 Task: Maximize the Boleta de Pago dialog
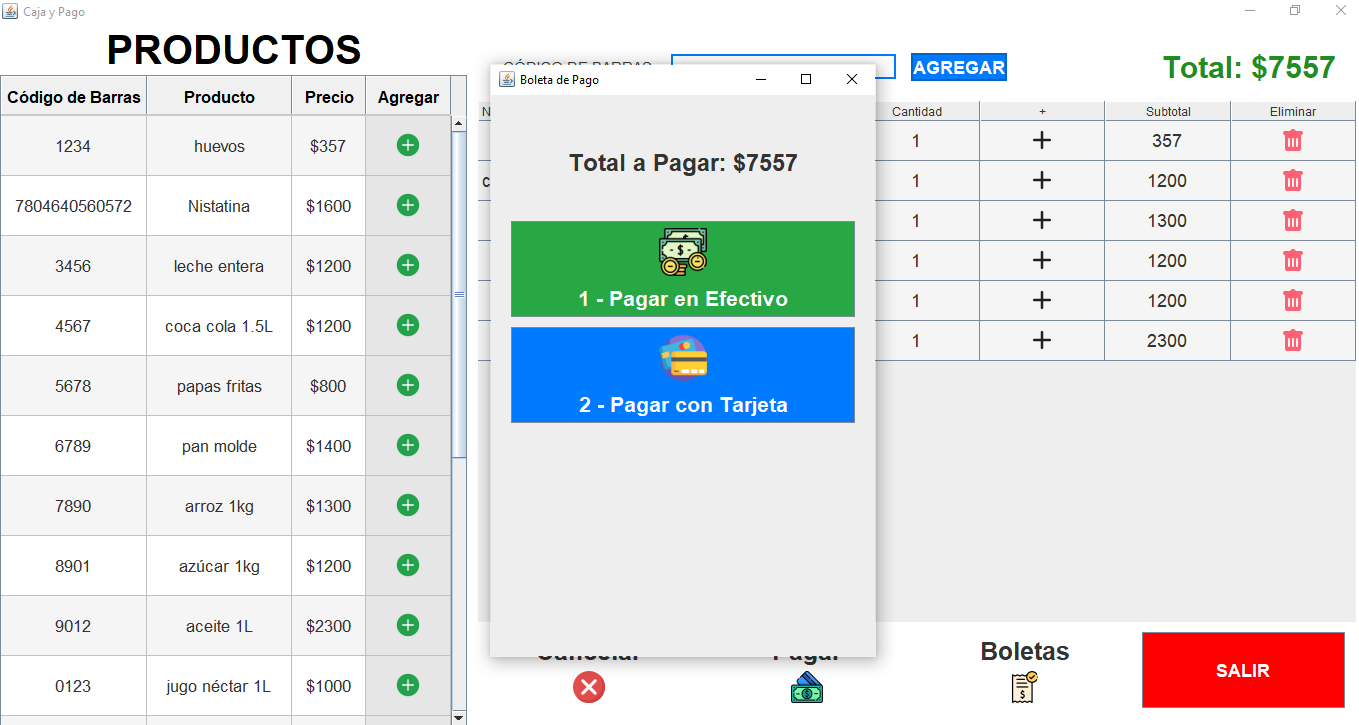click(806, 79)
